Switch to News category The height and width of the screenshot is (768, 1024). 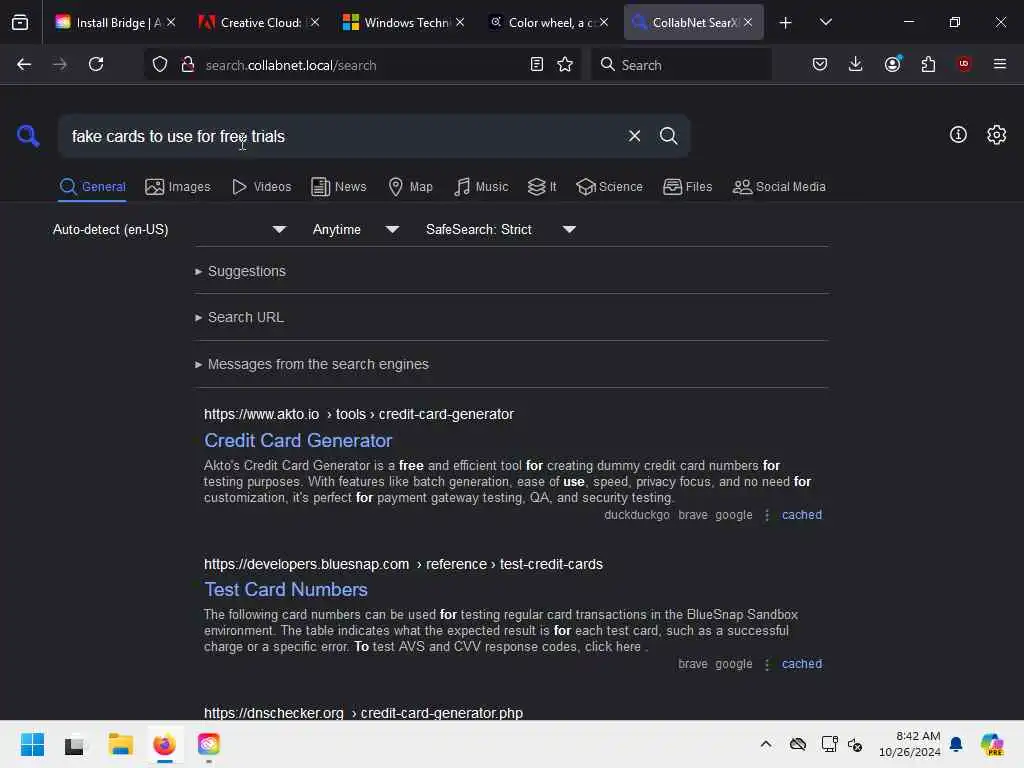(338, 187)
